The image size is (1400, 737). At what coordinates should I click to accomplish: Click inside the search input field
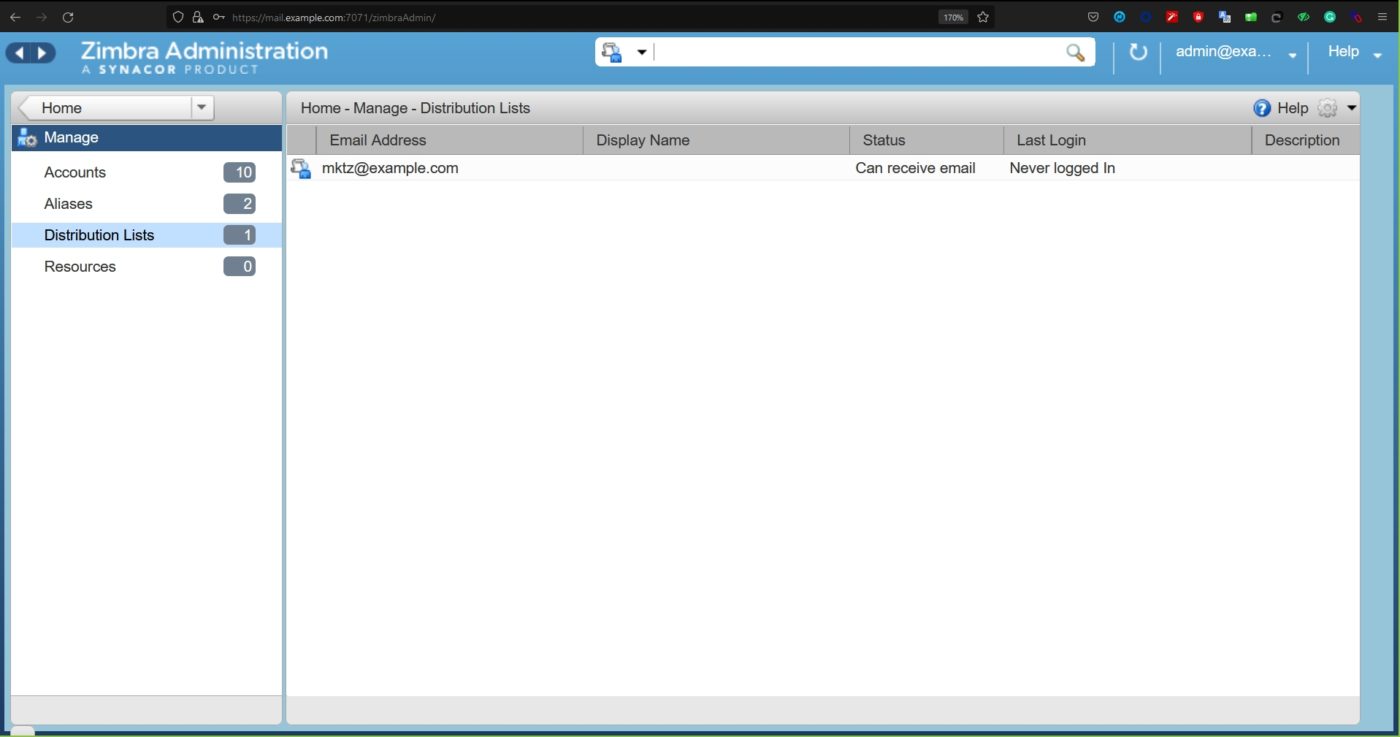pyautogui.click(x=860, y=51)
